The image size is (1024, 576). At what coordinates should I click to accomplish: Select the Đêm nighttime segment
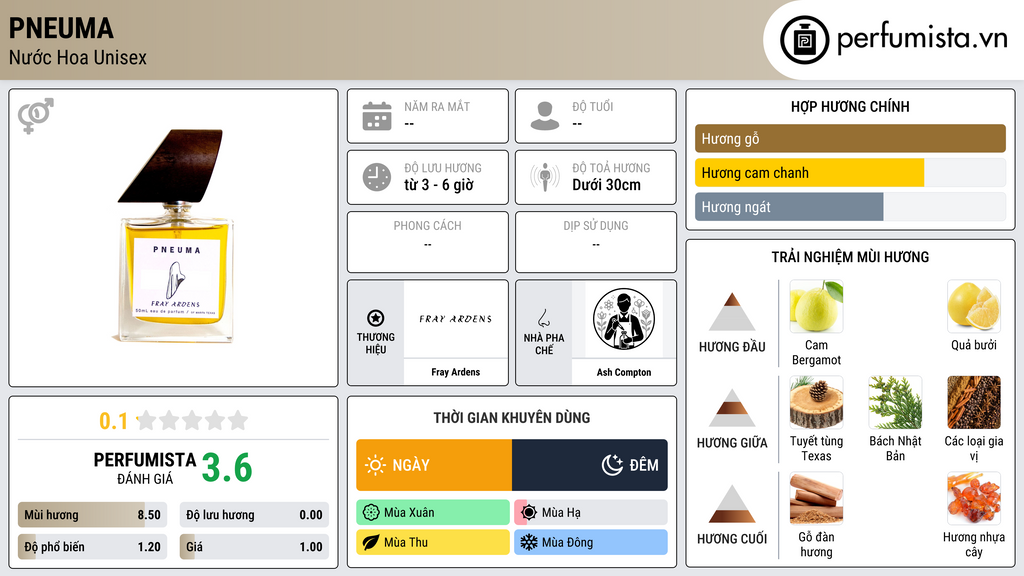(x=590, y=465)
